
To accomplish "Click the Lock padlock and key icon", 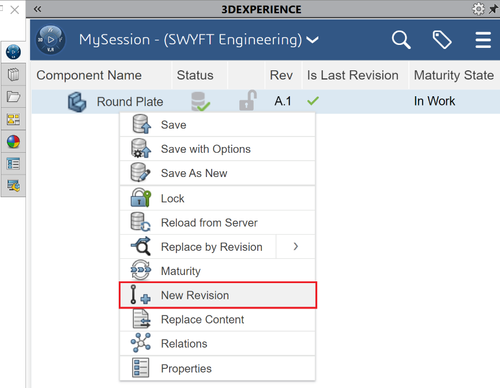I will tap(140, 197).
